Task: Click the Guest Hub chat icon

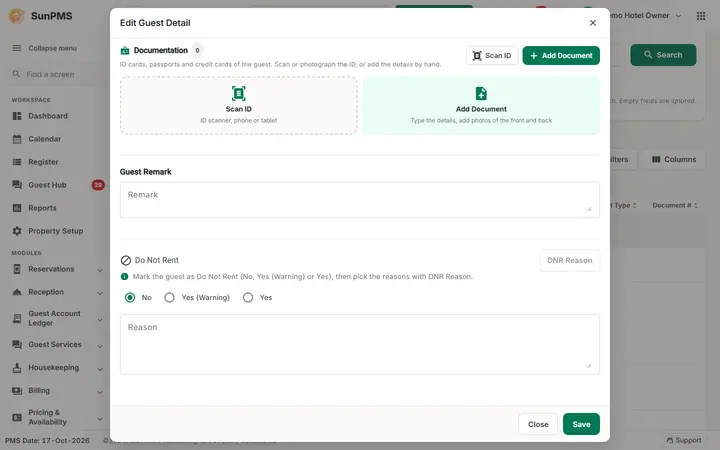Action: (17, 185)
